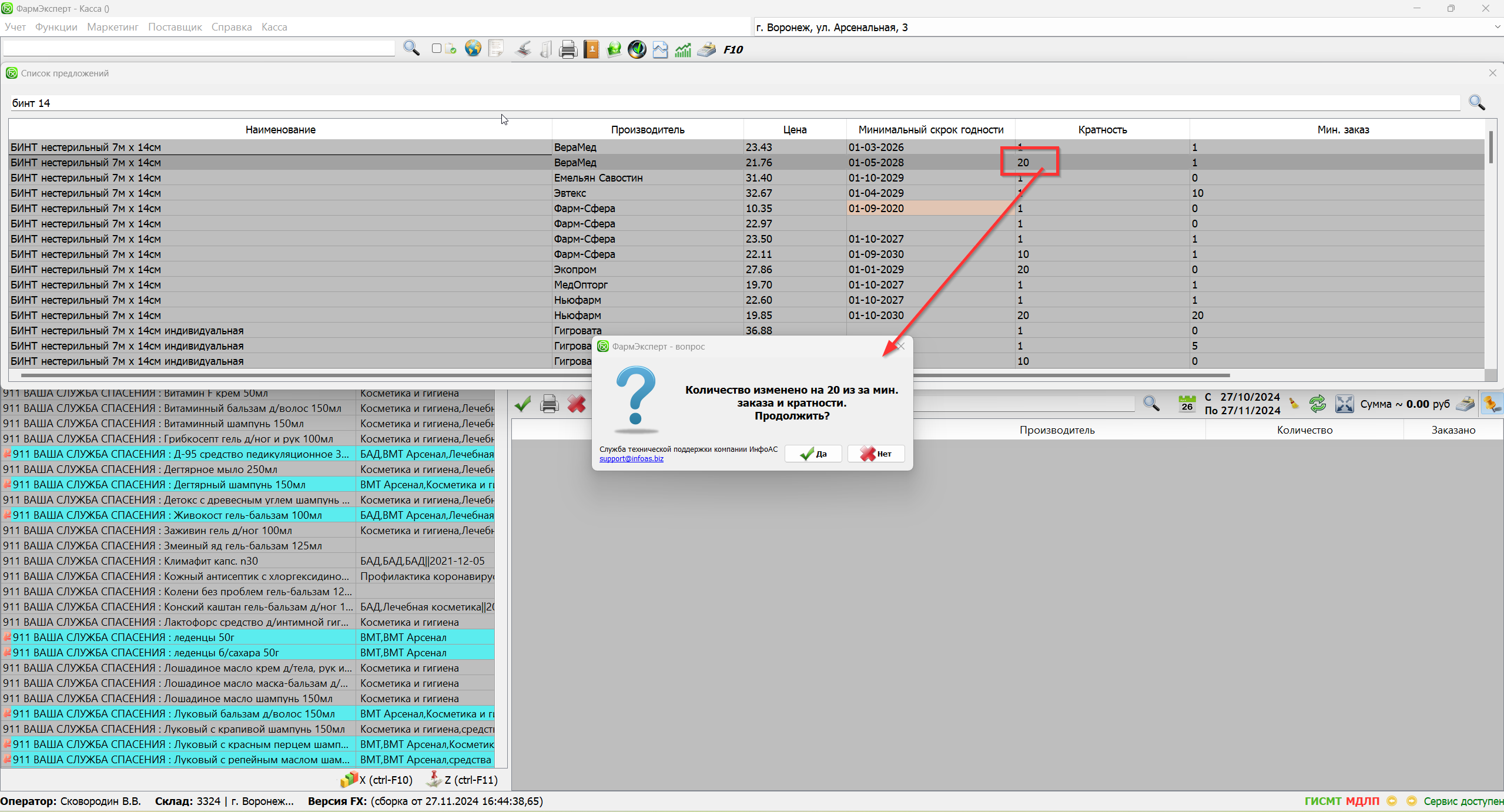Screen dimensions: 1504x812
Task: Click the pushpin icon near sum
Action: click(1492, 404)
